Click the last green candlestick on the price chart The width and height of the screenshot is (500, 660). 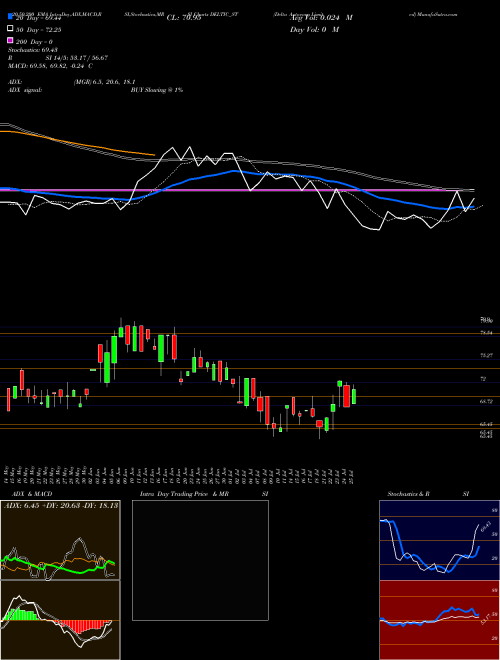pos(354,396)
